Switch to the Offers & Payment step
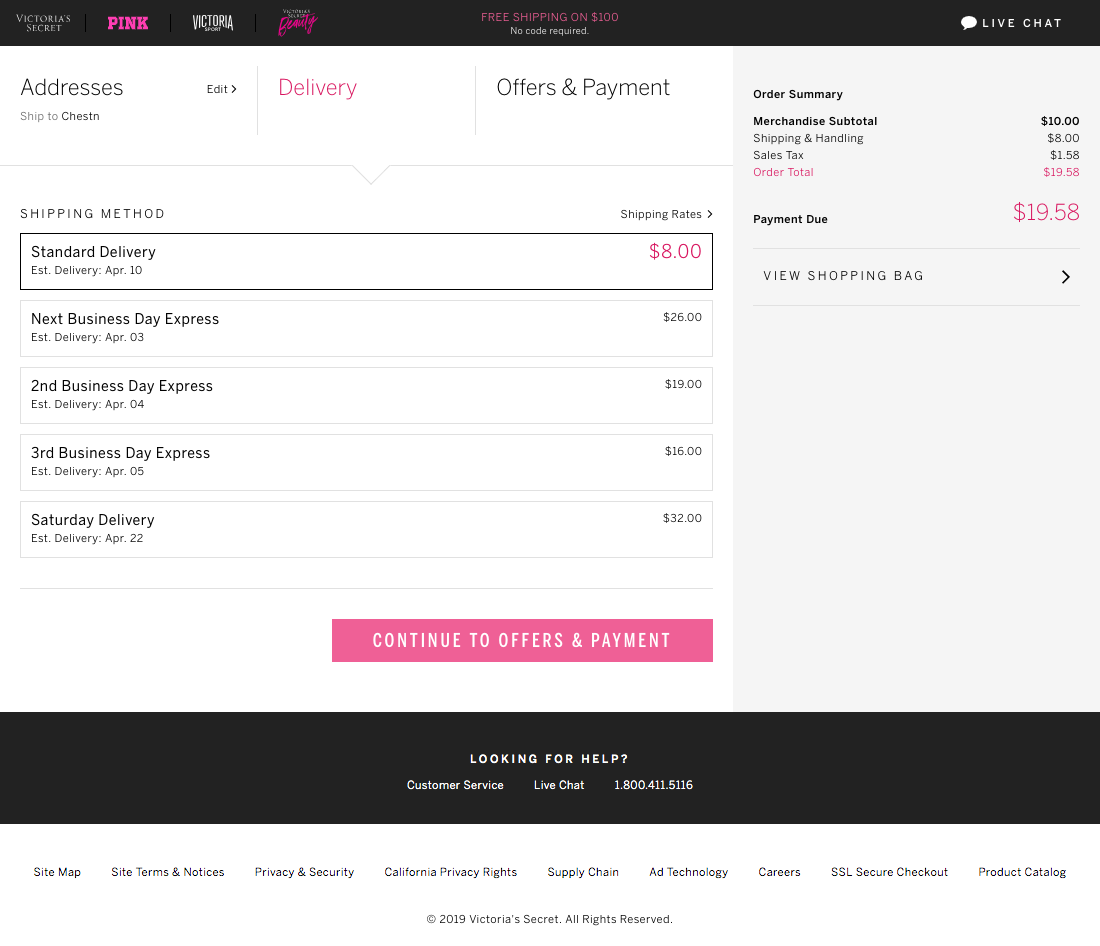This screenshot has width=1100, height=946. pos(583,88)
